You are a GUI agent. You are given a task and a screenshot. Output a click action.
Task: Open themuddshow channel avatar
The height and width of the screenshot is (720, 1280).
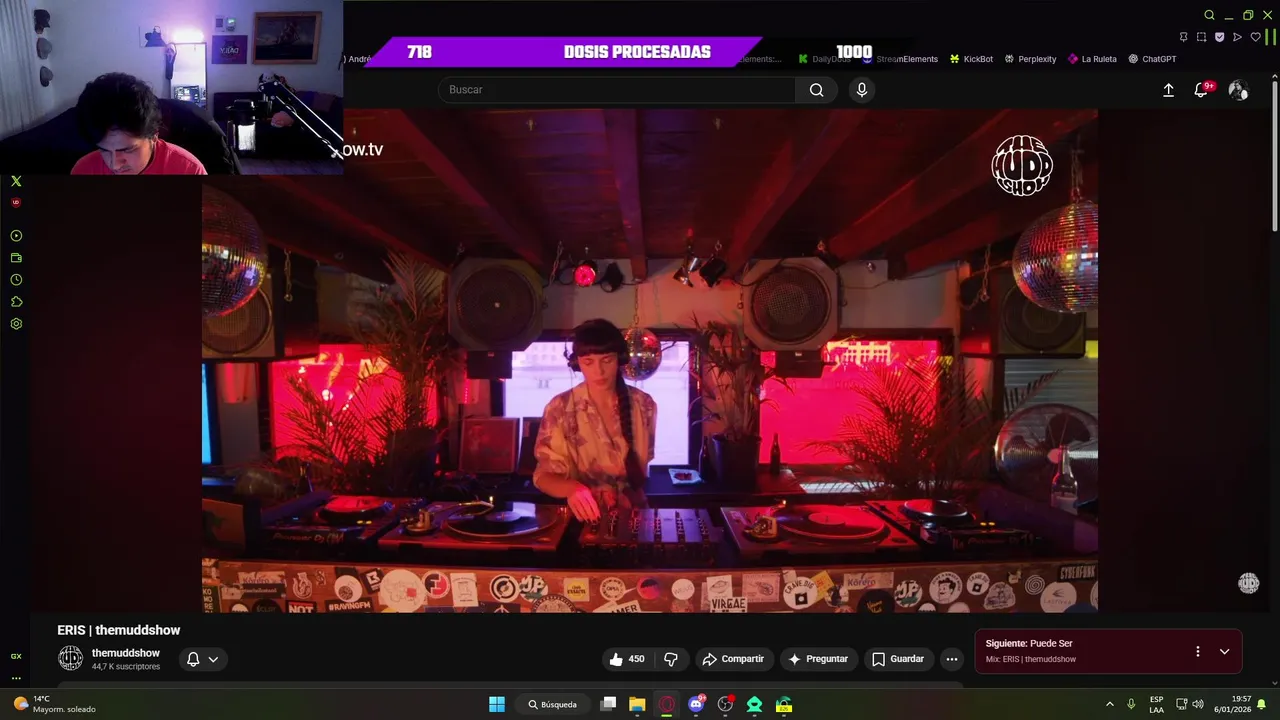pyautogui.click(x=70, y=658)
